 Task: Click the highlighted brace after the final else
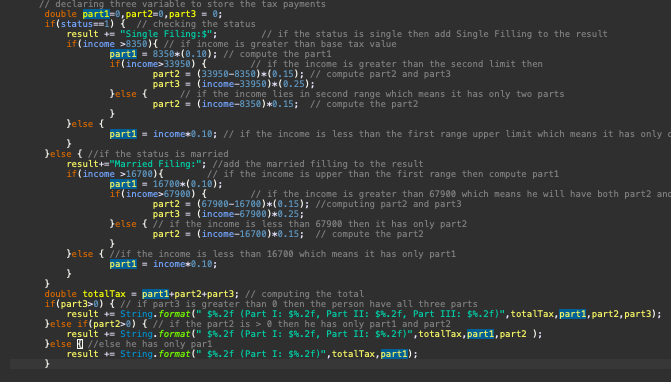click(x=80, y=344)
